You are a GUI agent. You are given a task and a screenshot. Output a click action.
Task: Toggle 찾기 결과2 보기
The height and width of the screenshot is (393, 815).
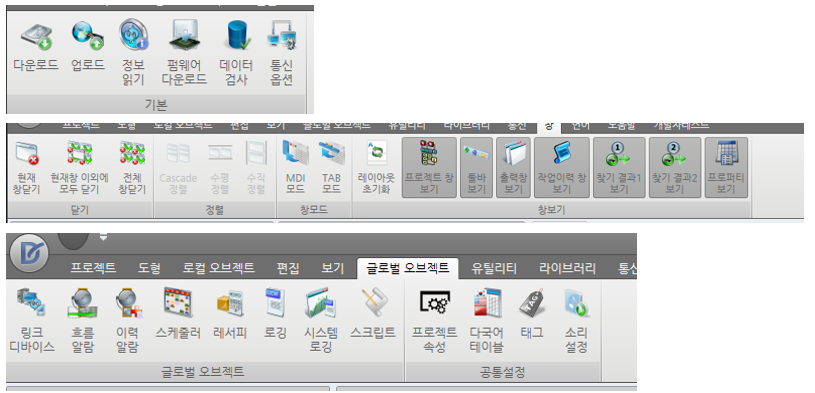(675, 168)
